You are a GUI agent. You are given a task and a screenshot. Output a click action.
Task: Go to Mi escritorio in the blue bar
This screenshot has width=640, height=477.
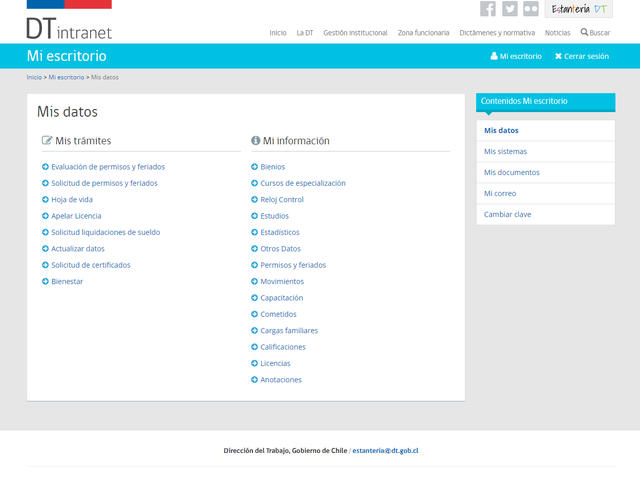(516, 57)
